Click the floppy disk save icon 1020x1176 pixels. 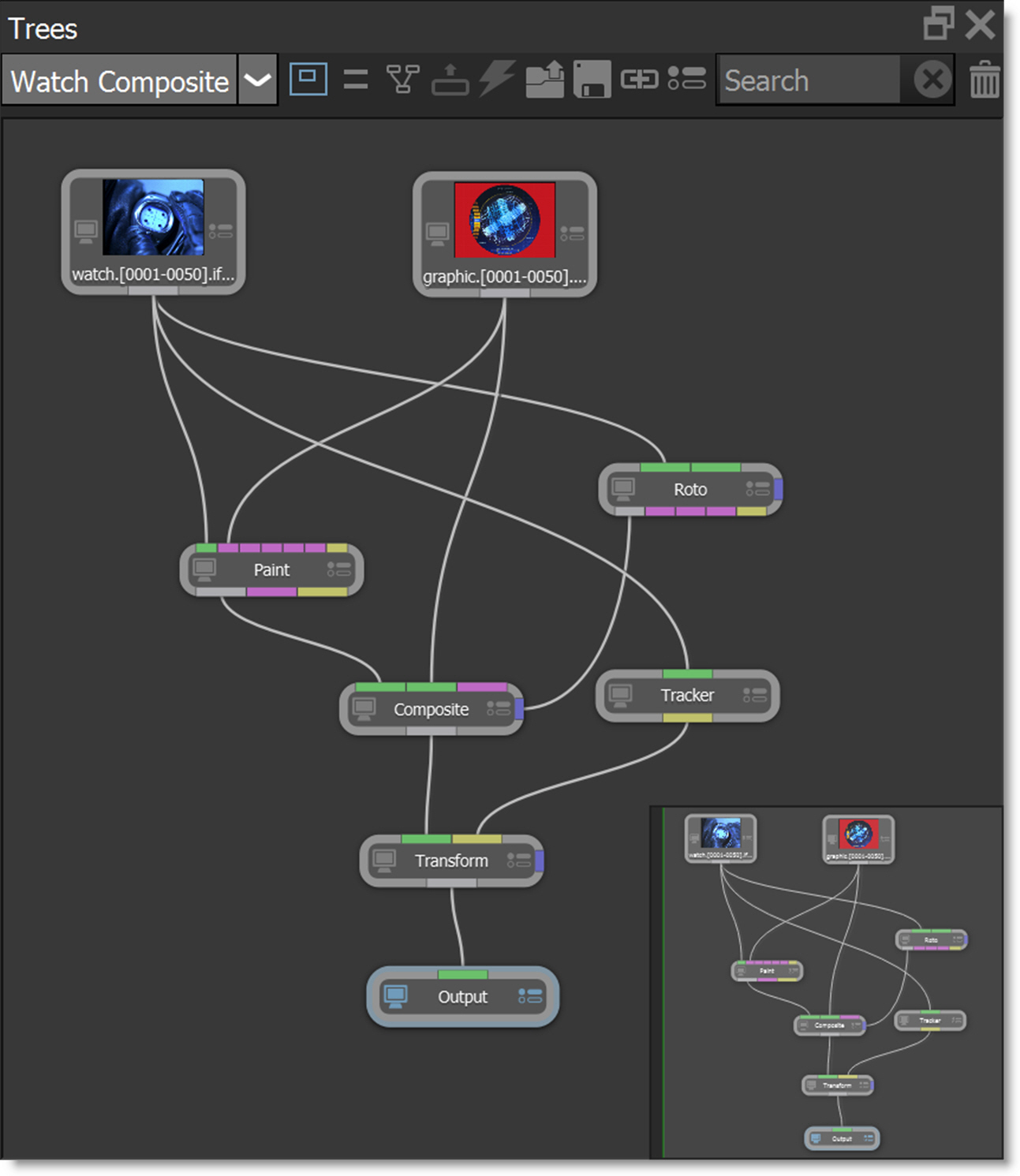pos(592,80)
